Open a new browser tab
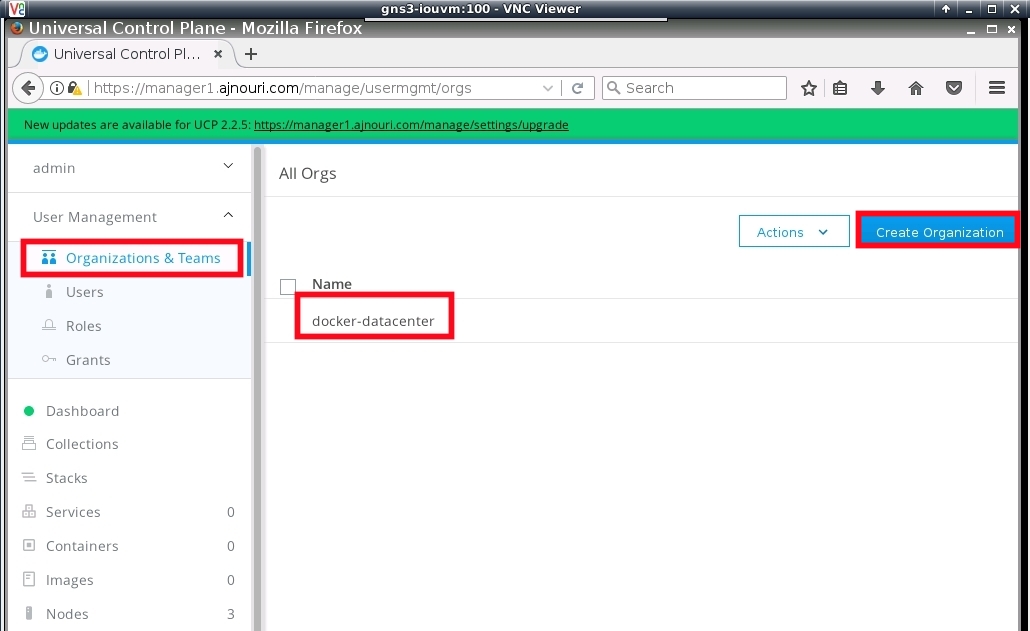The height and width of the screenshot is (631, 1030). 250,54
